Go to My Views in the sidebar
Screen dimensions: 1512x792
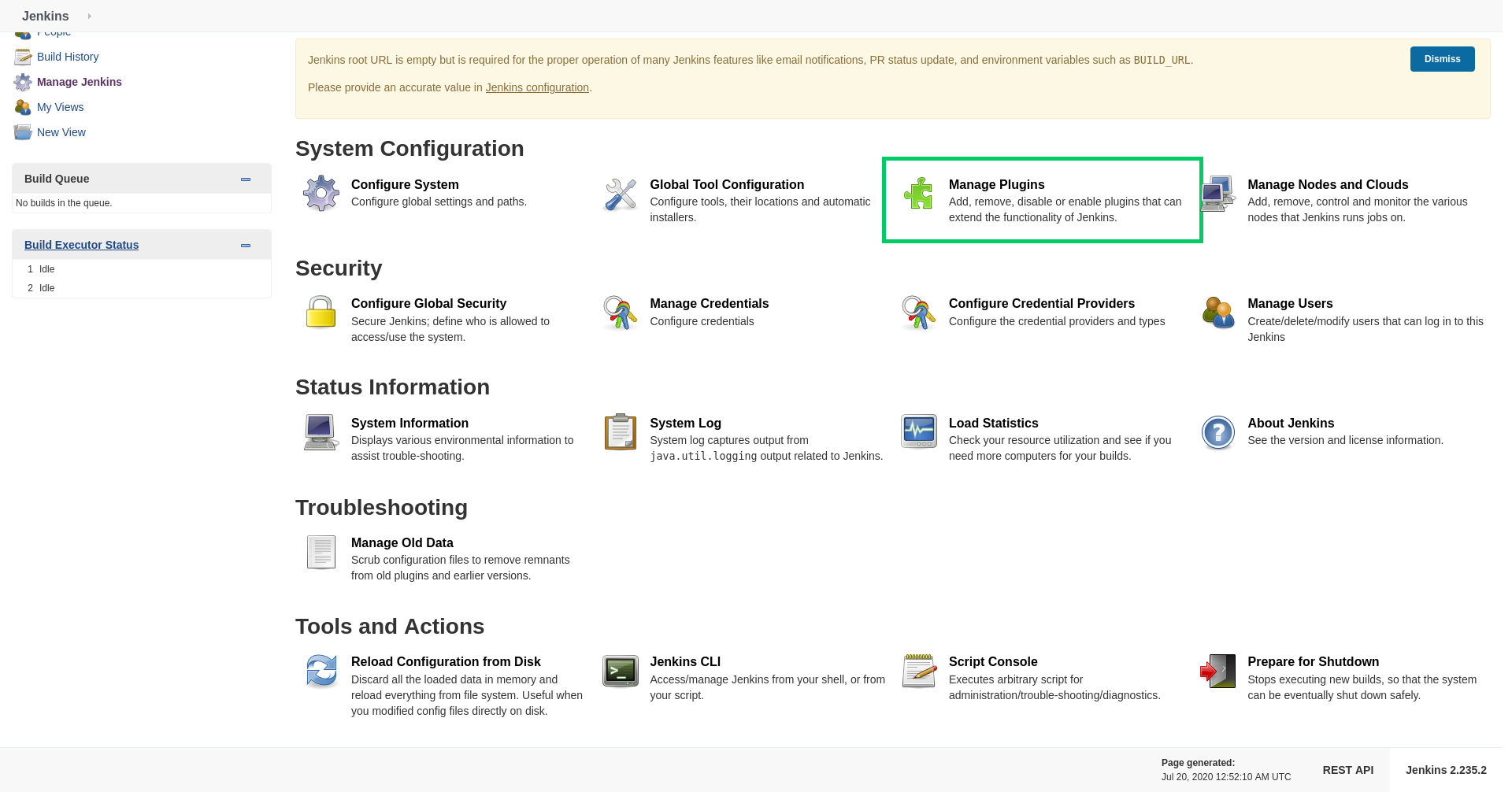click(60, 107)
